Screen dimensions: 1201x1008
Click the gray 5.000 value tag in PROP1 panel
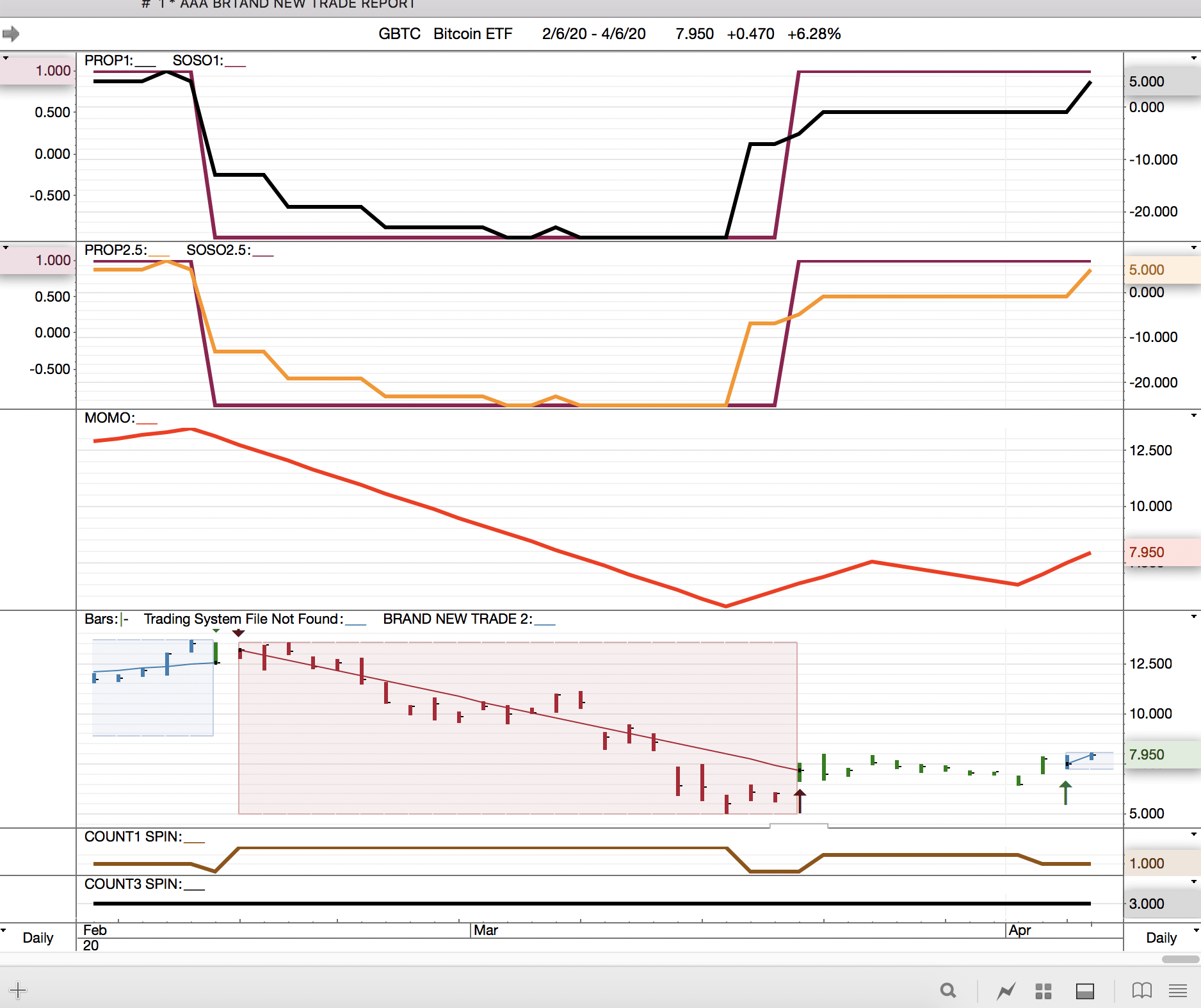pyautogui.click(x=1162, y=82)
